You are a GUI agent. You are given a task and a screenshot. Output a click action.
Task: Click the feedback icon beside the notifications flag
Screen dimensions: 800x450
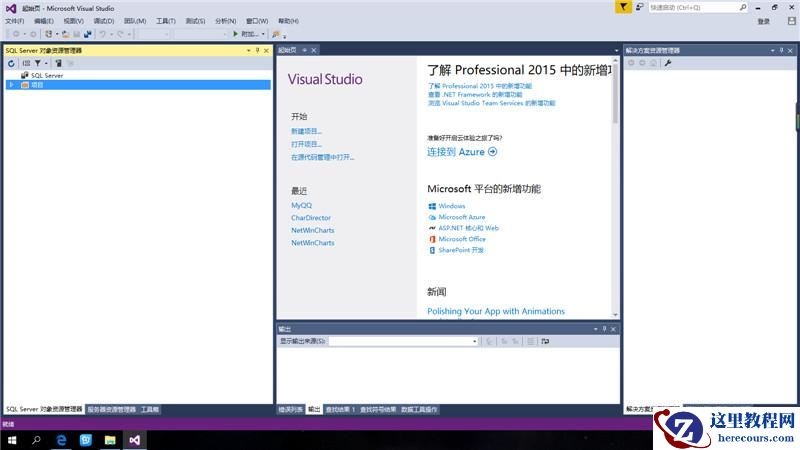tap(639, 7)
